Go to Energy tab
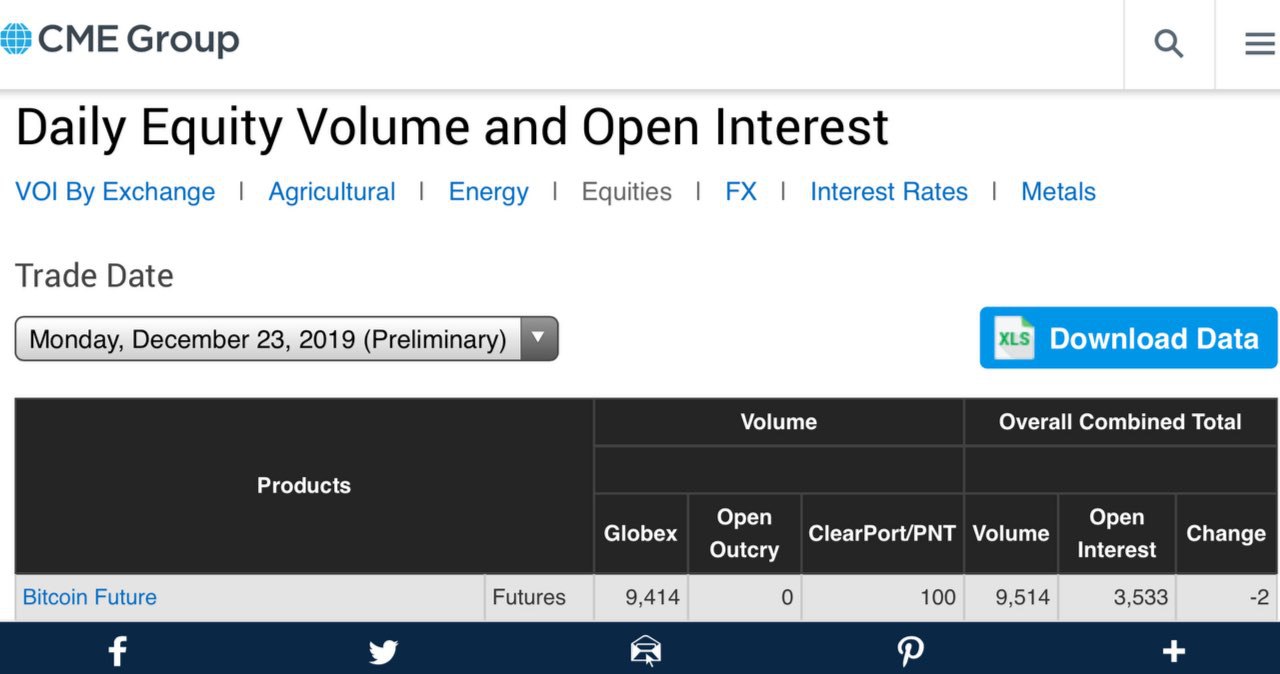The image size is (1280, 674). click(488, 192)
